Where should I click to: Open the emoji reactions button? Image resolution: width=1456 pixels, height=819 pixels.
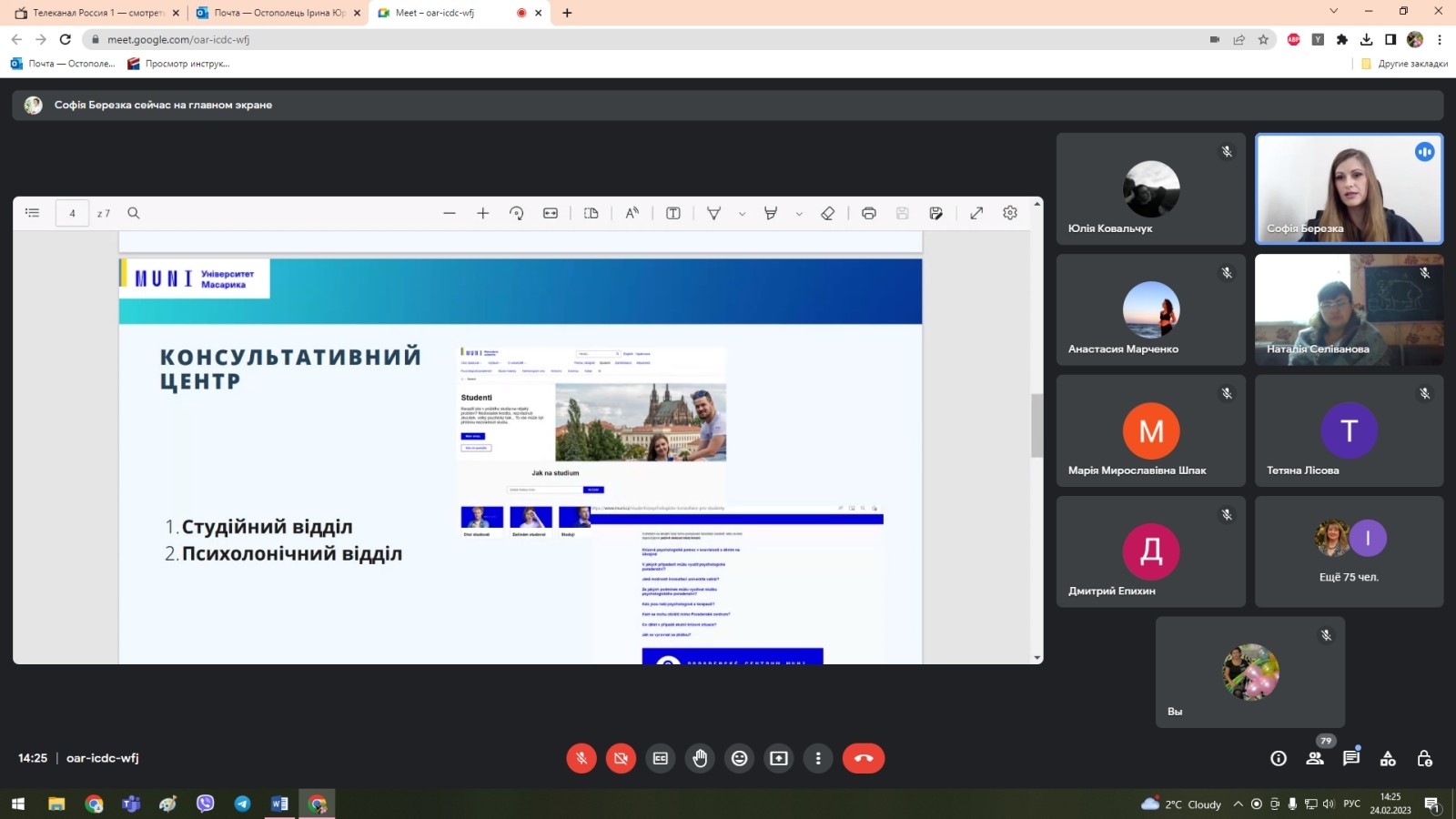click(x=740, y=758)
